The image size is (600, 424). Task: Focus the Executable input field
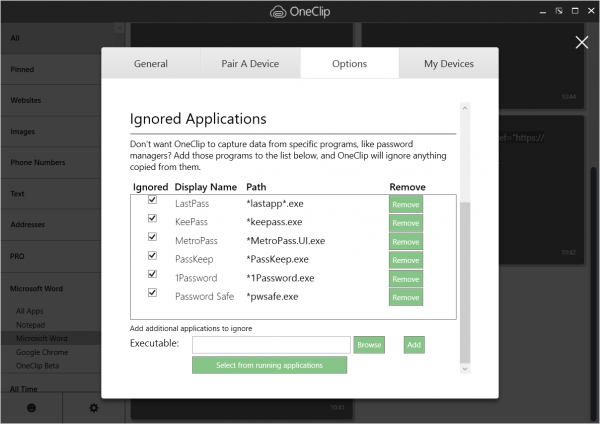pyautogui.click(x=271, y=345)
